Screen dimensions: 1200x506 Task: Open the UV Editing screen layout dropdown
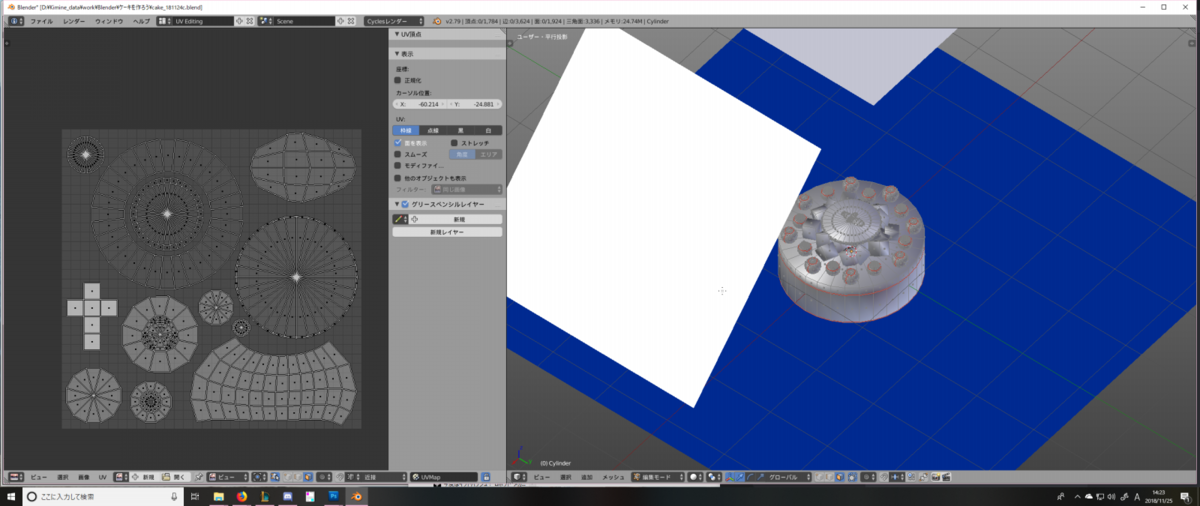203,21
